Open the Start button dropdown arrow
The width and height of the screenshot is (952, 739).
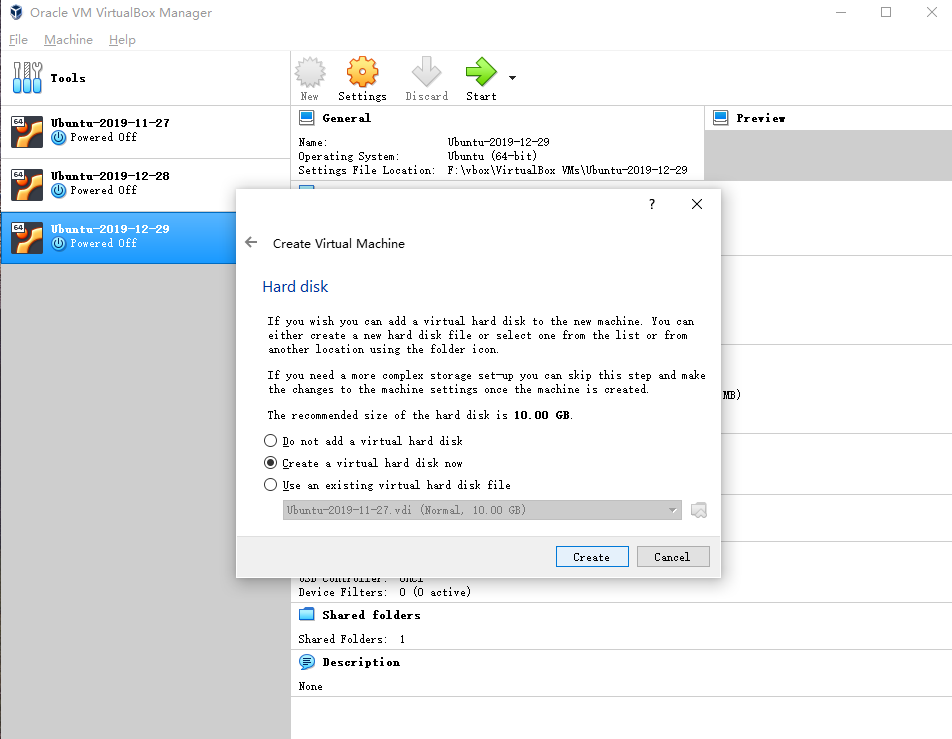pyautogui.click(x=512, y=78)
